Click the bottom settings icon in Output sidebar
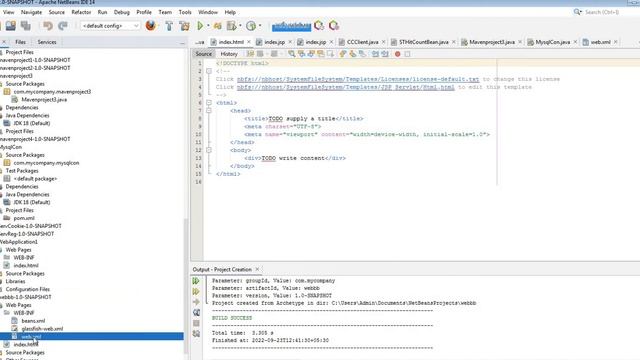Viewport: 640px width, 360px height. [x=196, y=334]
